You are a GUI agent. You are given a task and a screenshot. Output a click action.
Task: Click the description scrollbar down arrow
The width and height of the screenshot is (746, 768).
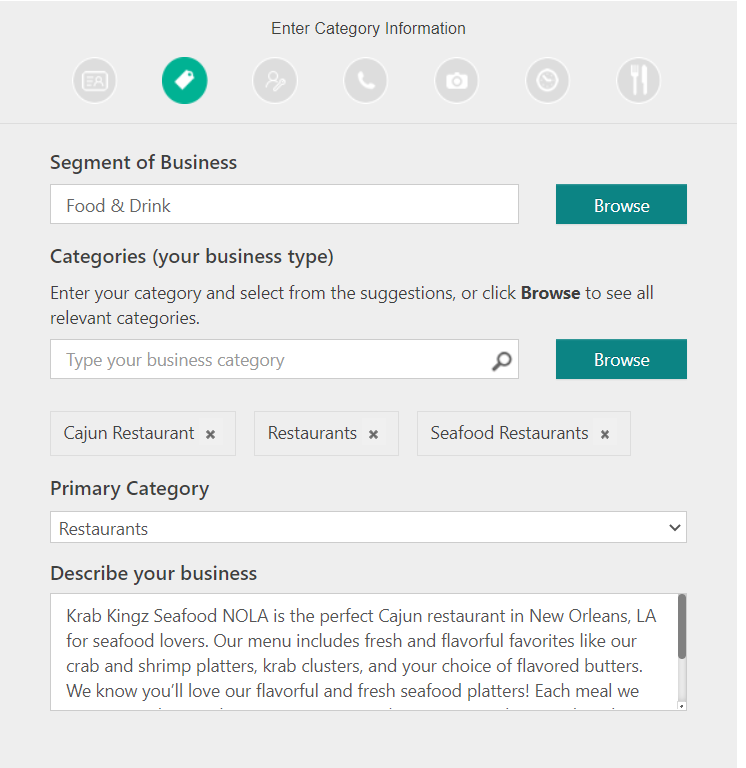[x=682, y=706]
